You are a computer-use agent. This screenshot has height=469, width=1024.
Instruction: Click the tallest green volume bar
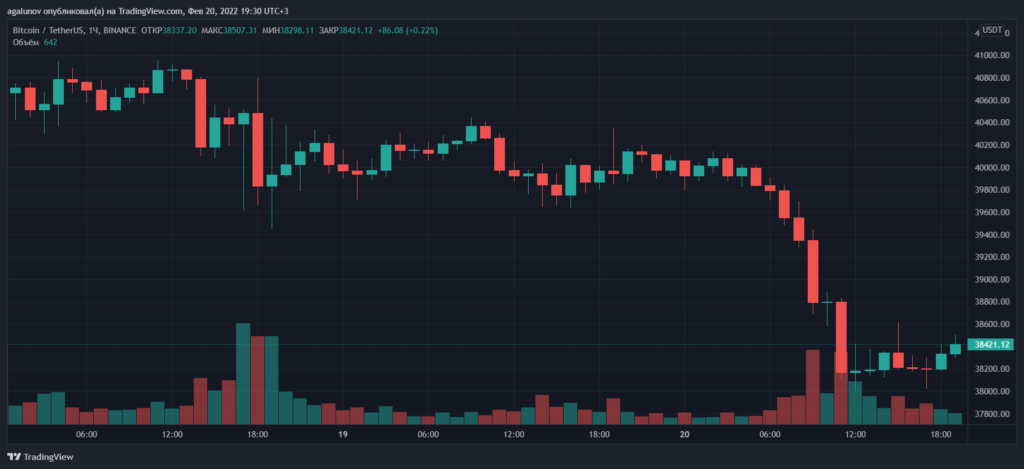tap(243, 375)
